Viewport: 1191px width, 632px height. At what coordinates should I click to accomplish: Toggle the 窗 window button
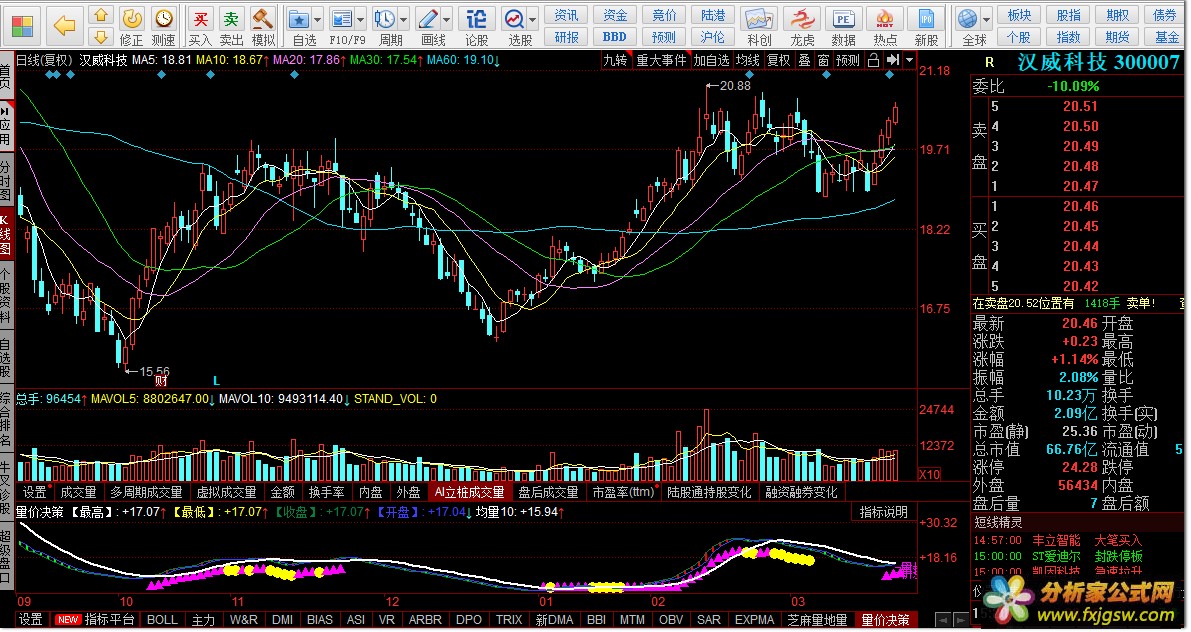pyautogui.click(x=823, y=60)
